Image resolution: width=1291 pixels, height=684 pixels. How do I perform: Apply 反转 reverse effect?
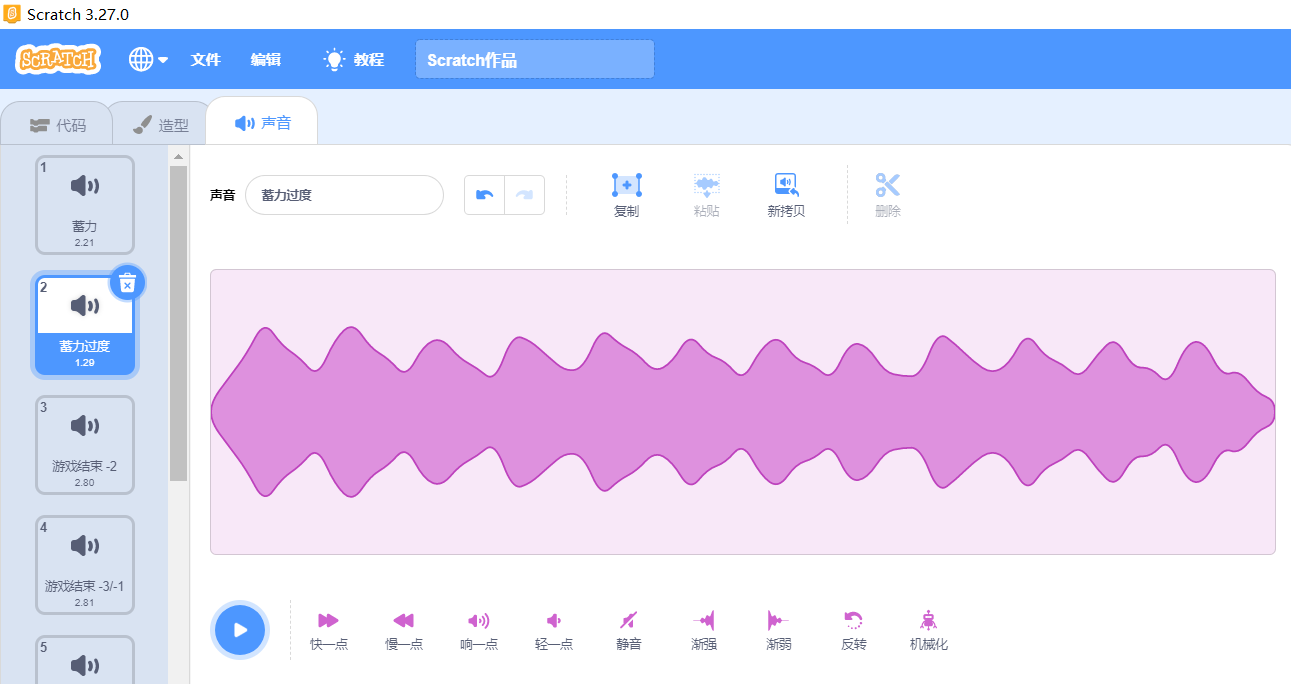(854, 631)
